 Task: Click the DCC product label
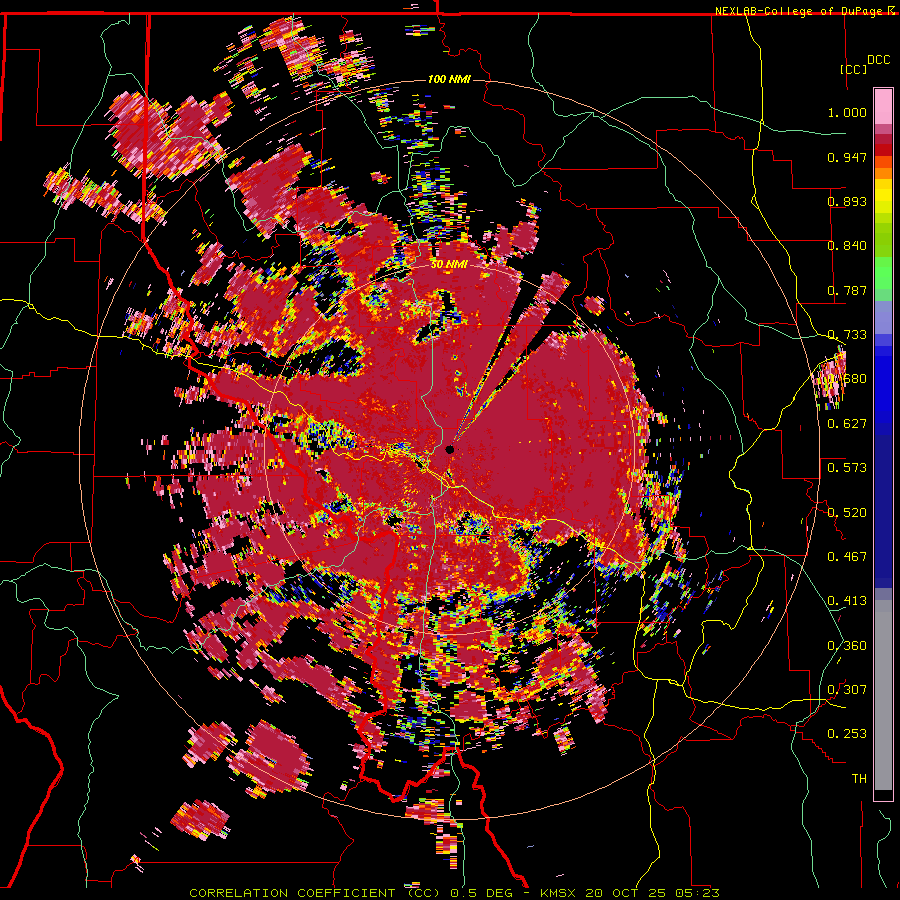[x=878, y=60]
